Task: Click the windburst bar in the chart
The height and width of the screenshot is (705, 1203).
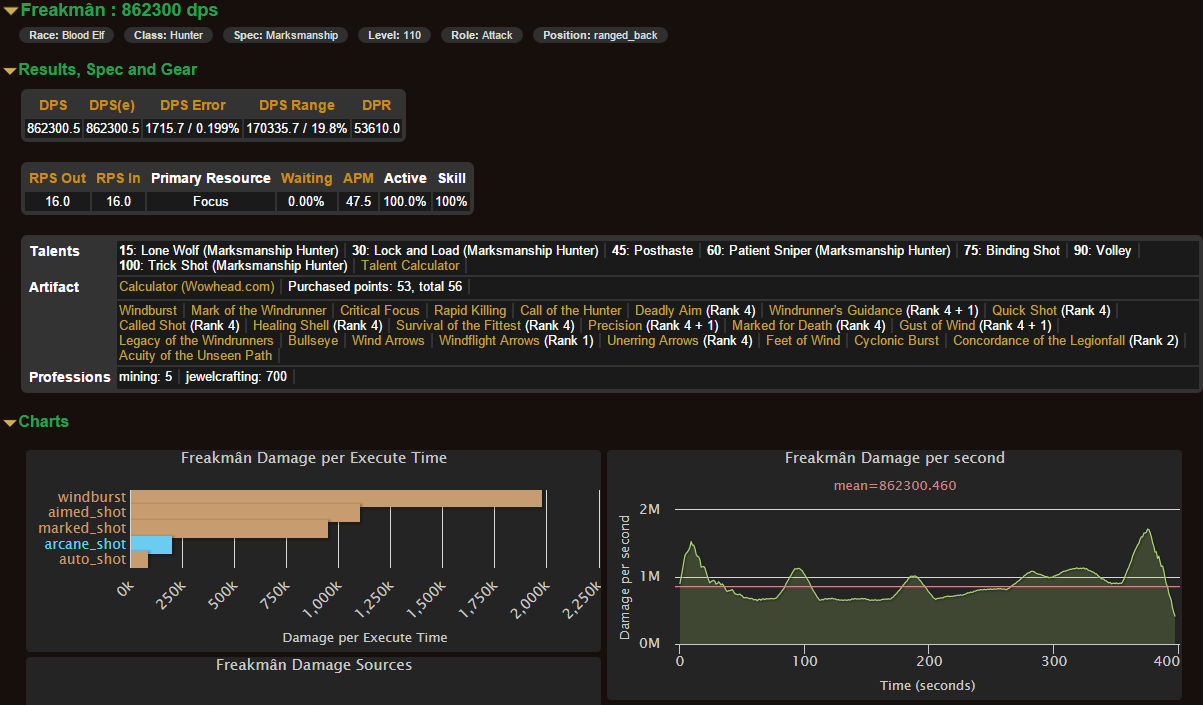Action: click(x=336, y=498)
